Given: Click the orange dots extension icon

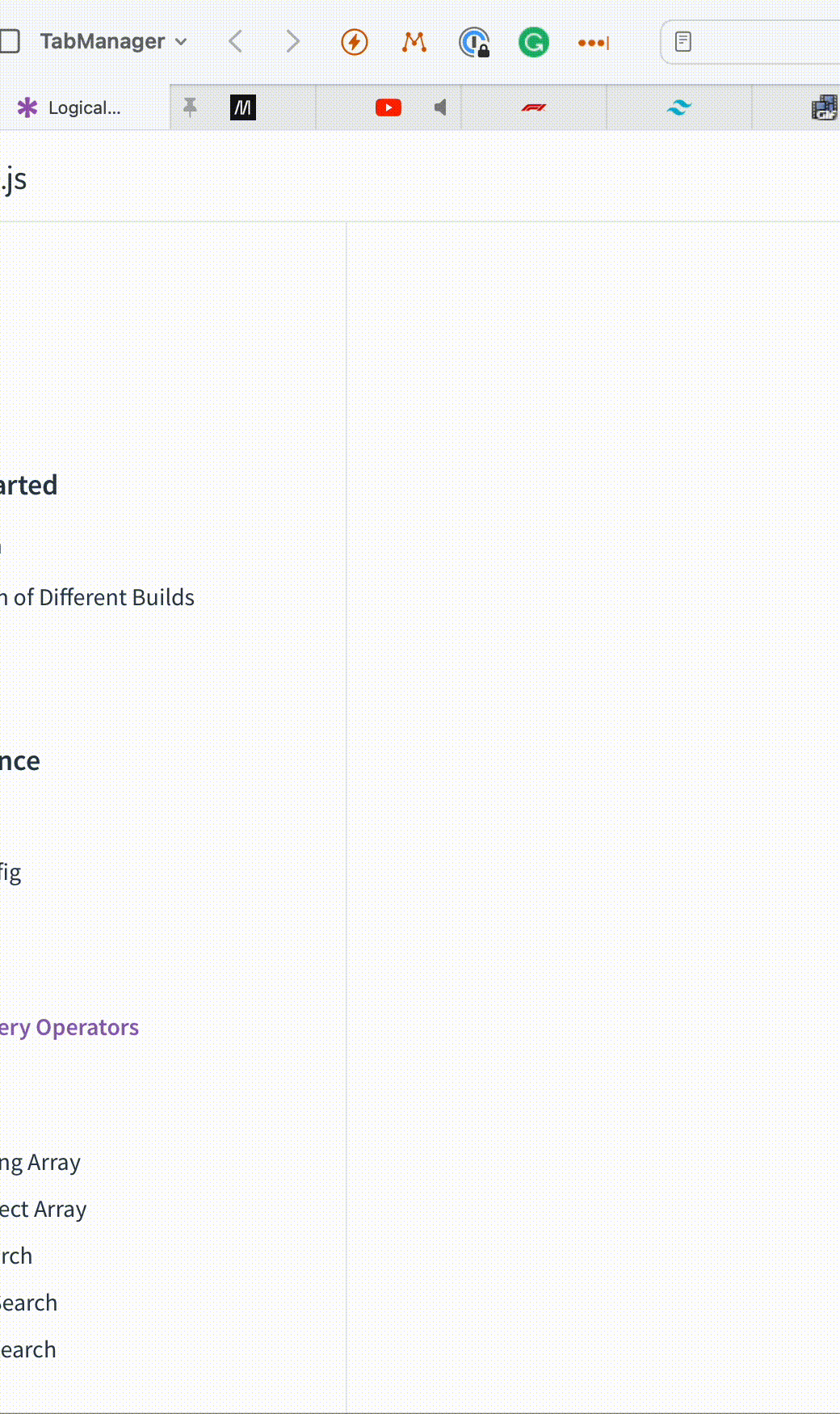Looking at the screenshot, I should click(594, 43).
